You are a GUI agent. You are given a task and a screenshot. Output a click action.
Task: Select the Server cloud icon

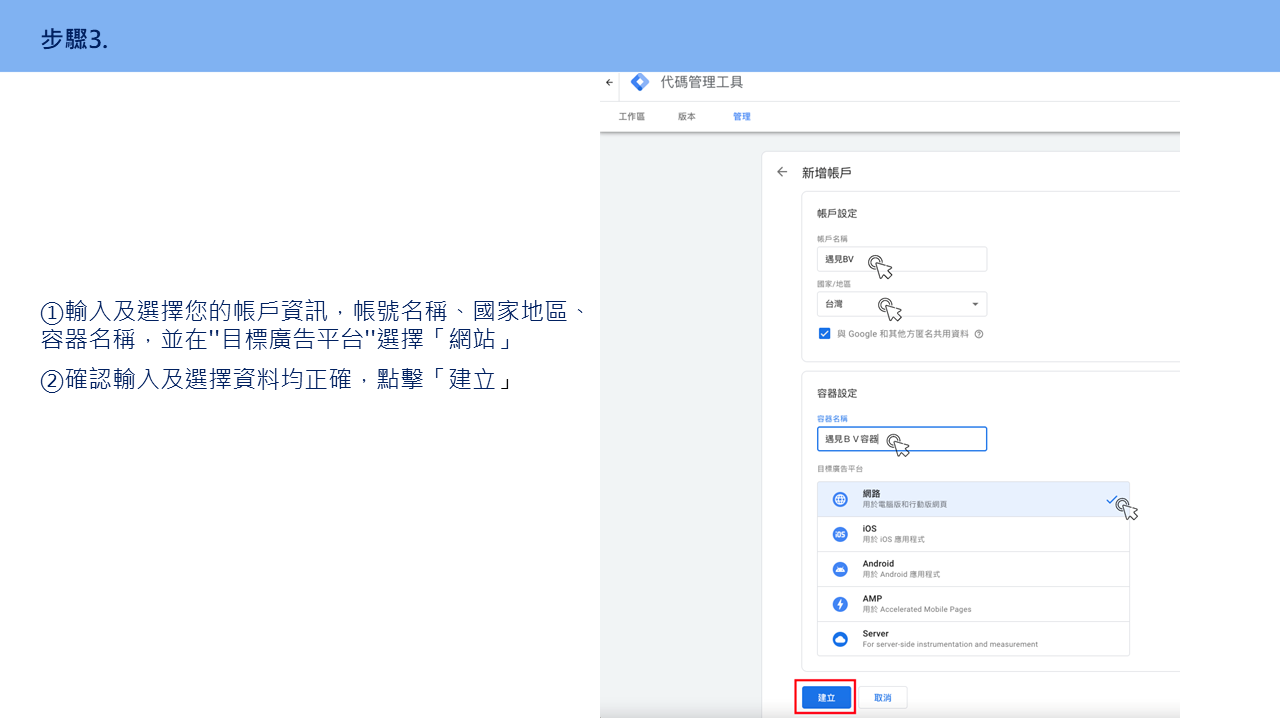(840, 638)
